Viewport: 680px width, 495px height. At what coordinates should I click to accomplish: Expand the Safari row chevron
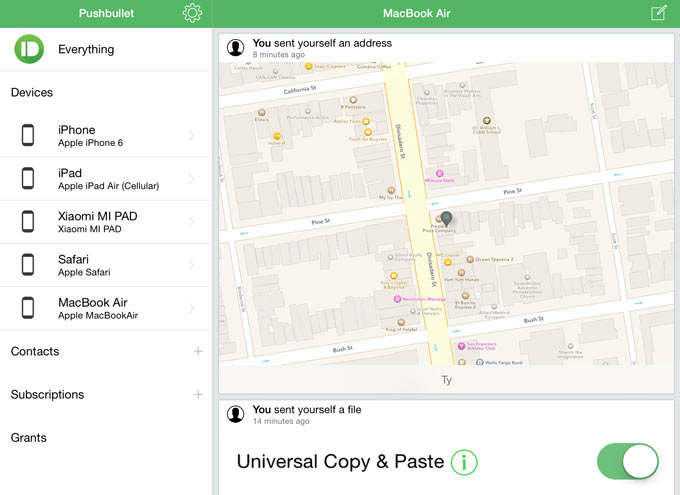coord(192,265)
